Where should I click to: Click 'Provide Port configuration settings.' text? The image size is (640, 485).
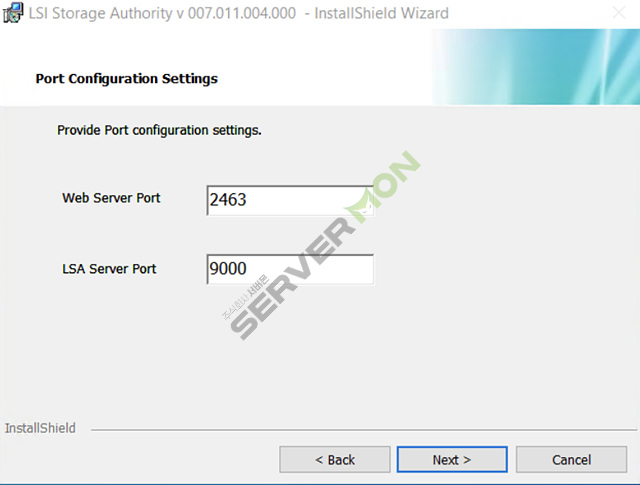pos(159,131)
